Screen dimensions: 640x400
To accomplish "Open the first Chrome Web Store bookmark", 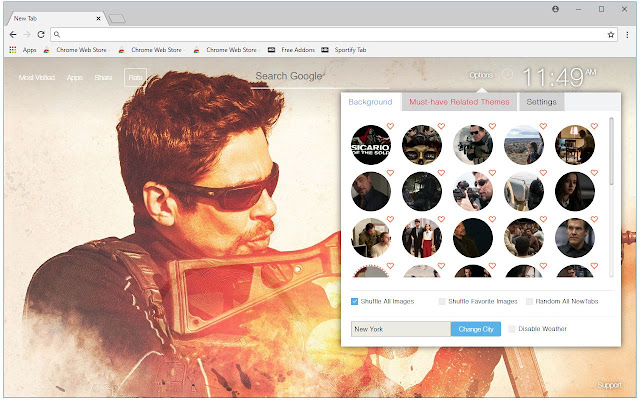I will 76,50.
